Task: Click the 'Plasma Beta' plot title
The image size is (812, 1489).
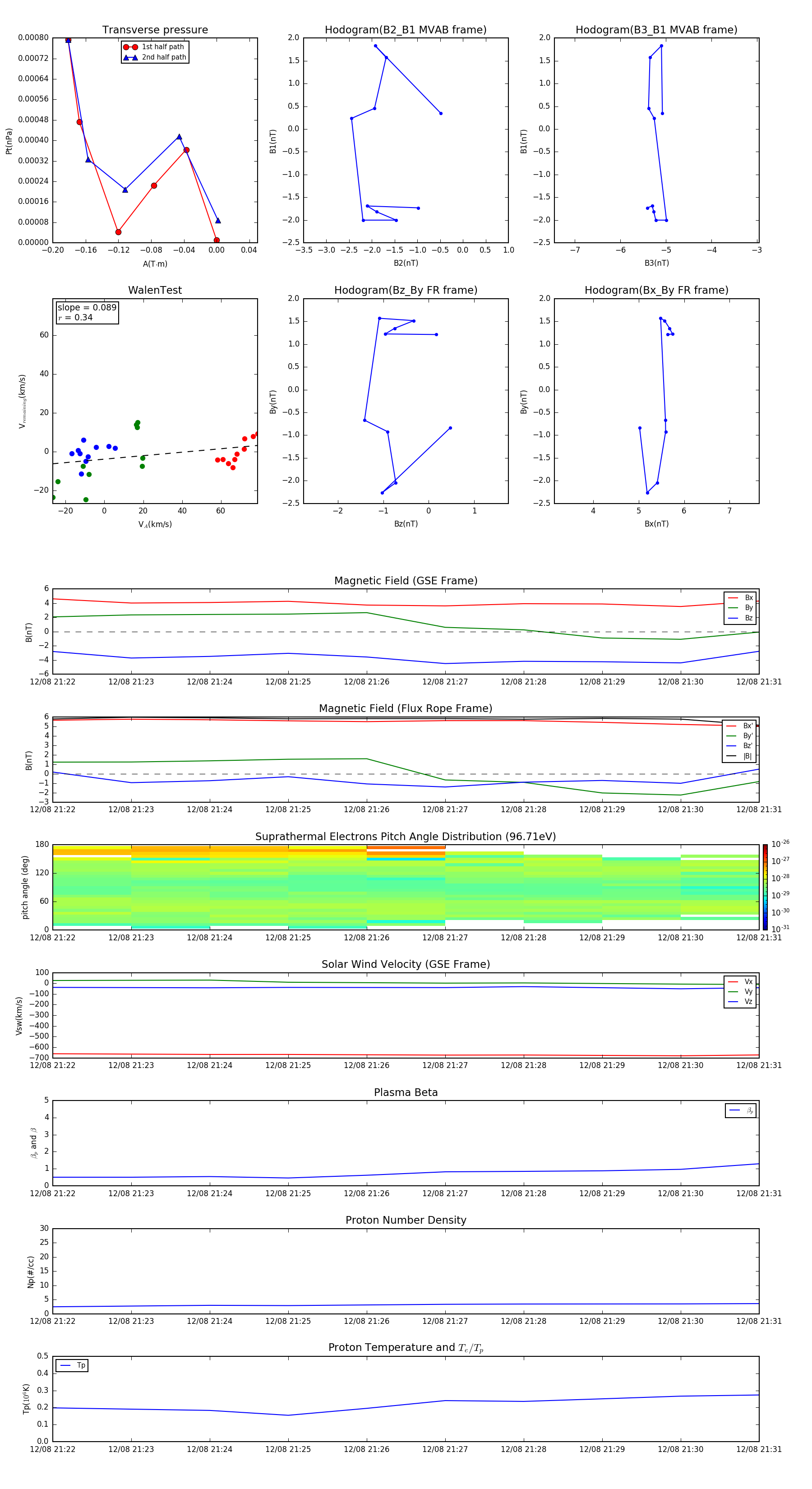Action: (406, 1092)
